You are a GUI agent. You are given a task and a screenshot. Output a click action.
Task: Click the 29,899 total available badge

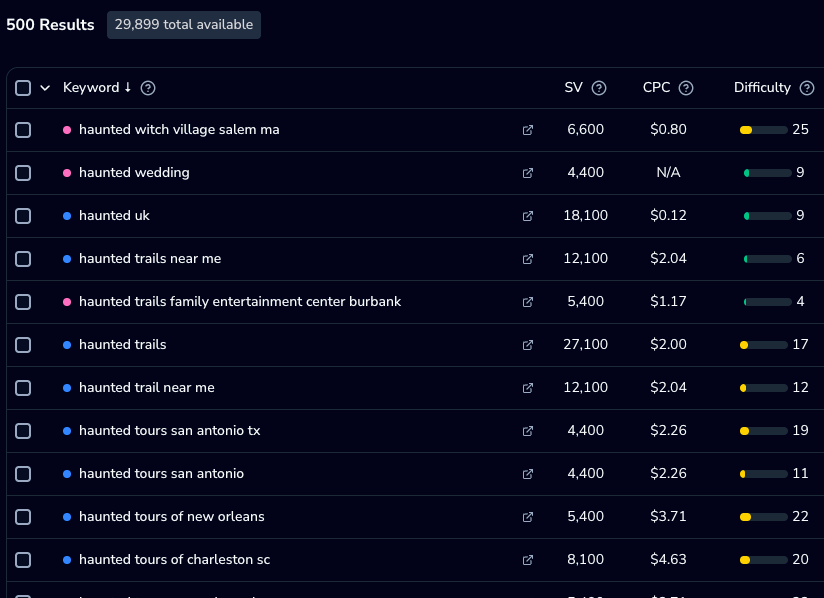pyautogui.click(x=184, y=25)
